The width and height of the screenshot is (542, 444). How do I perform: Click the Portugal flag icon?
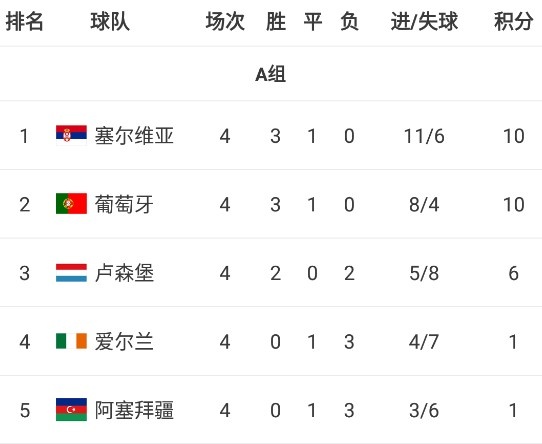pyautogui.click(x=71, y=204)
